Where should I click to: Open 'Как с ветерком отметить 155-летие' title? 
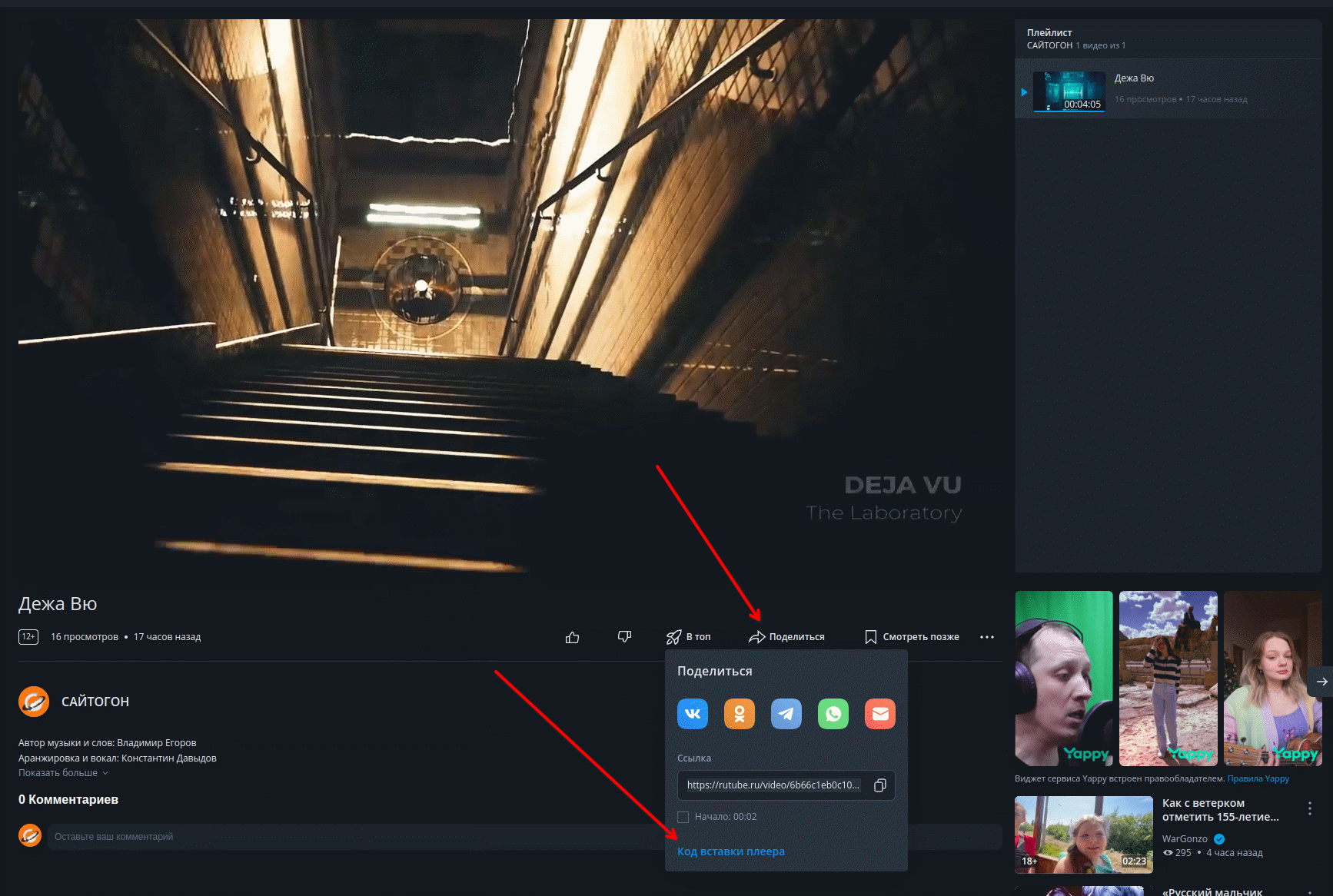click(x=1221, y=810)
